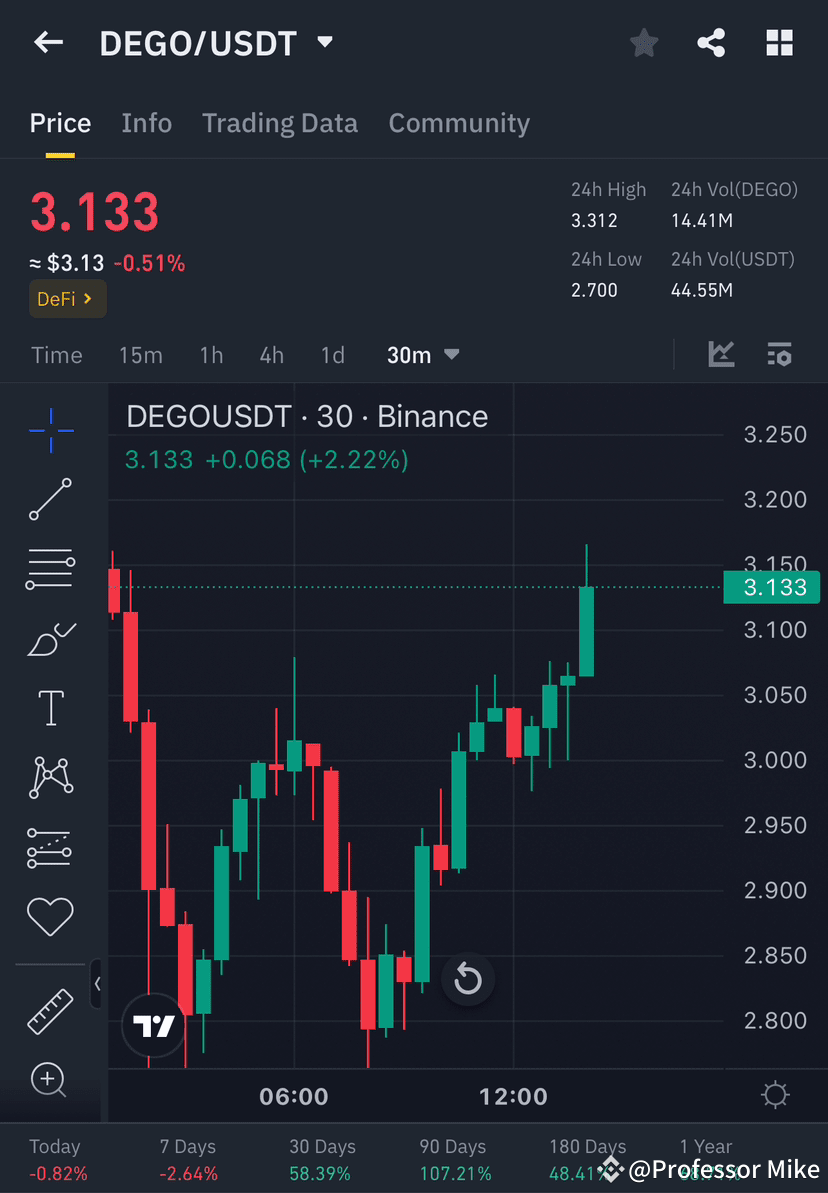
Task: Open chart settings via the gear icon
Action: coord(775,1095)
